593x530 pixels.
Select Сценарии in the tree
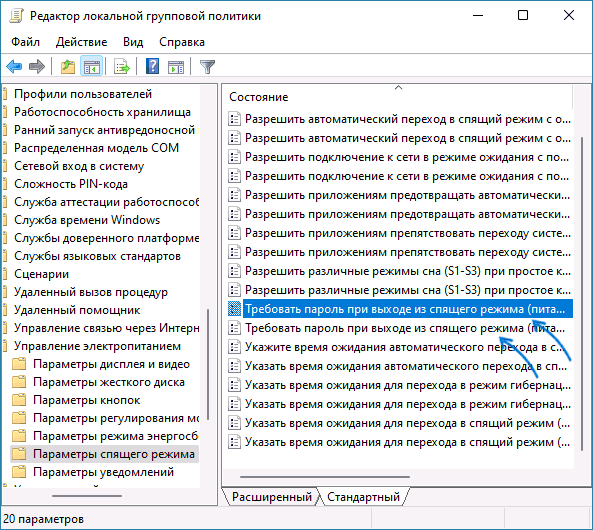(42, 274)
